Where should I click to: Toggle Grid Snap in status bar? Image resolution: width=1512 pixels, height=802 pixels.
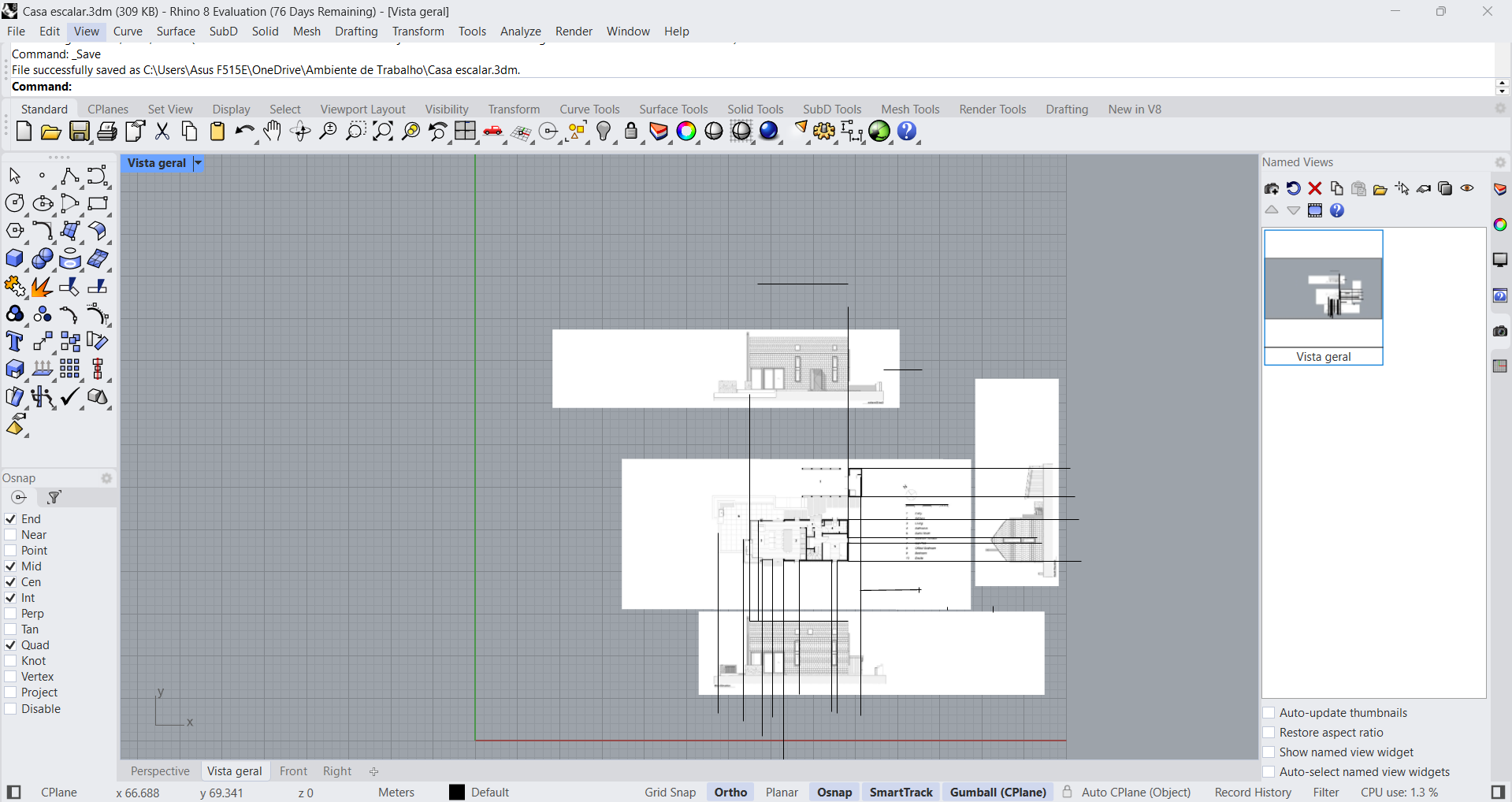670,793
